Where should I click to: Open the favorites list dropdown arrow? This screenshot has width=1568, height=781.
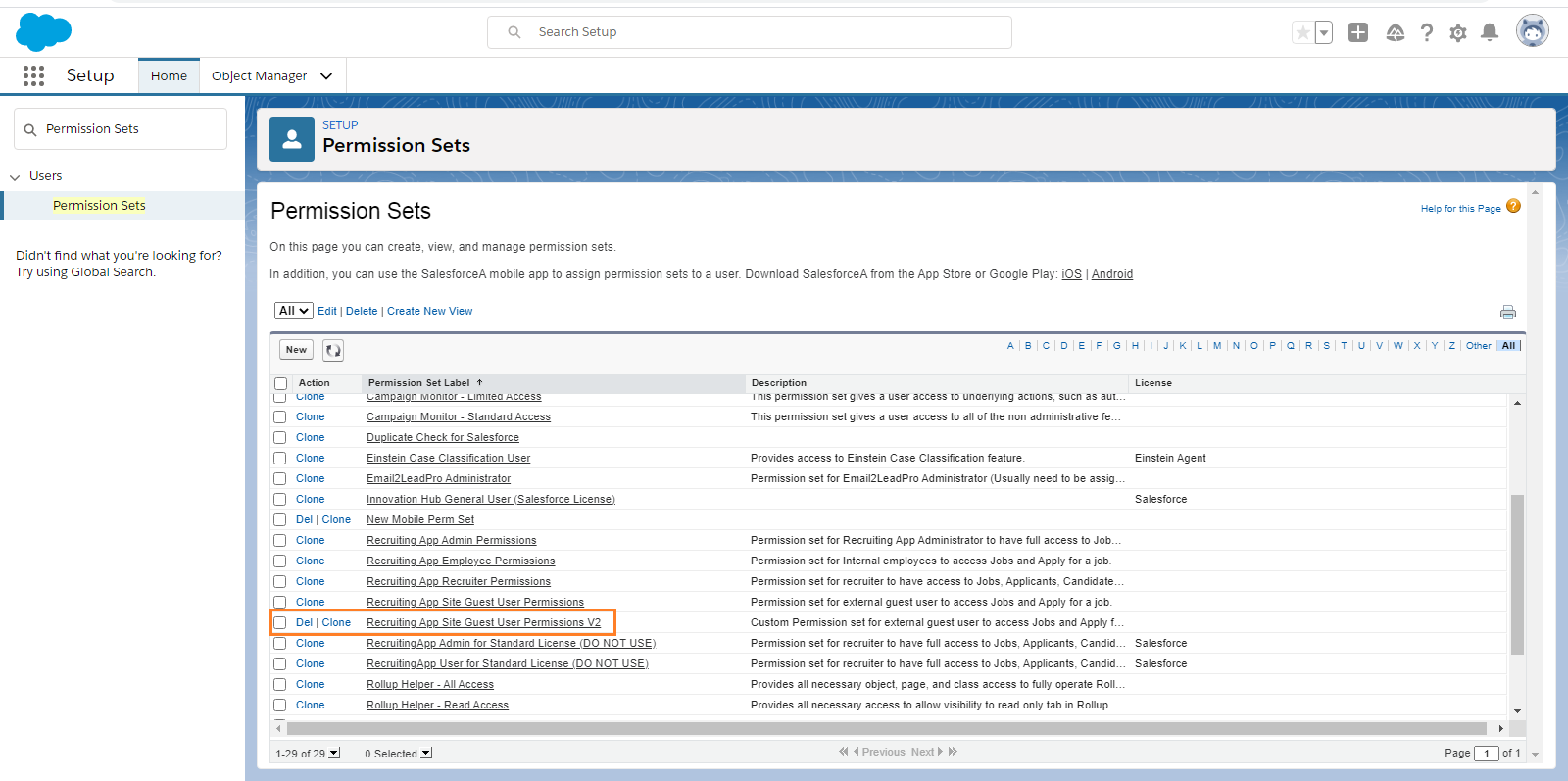click(x=1324, y=32)
